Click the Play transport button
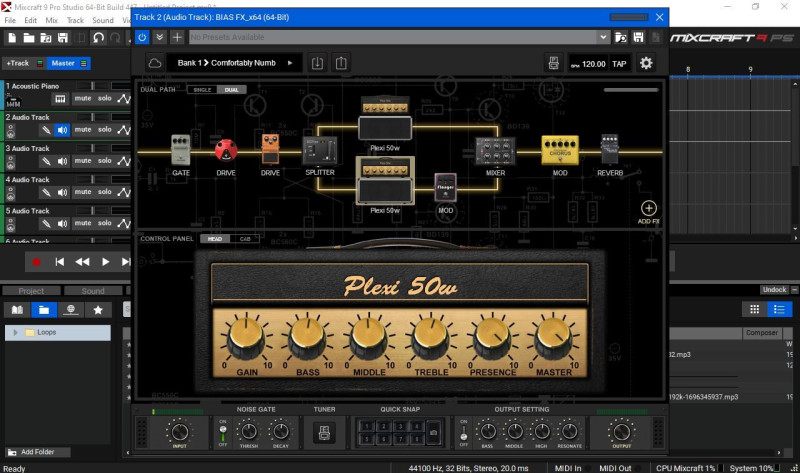 [x=105, y=262]
